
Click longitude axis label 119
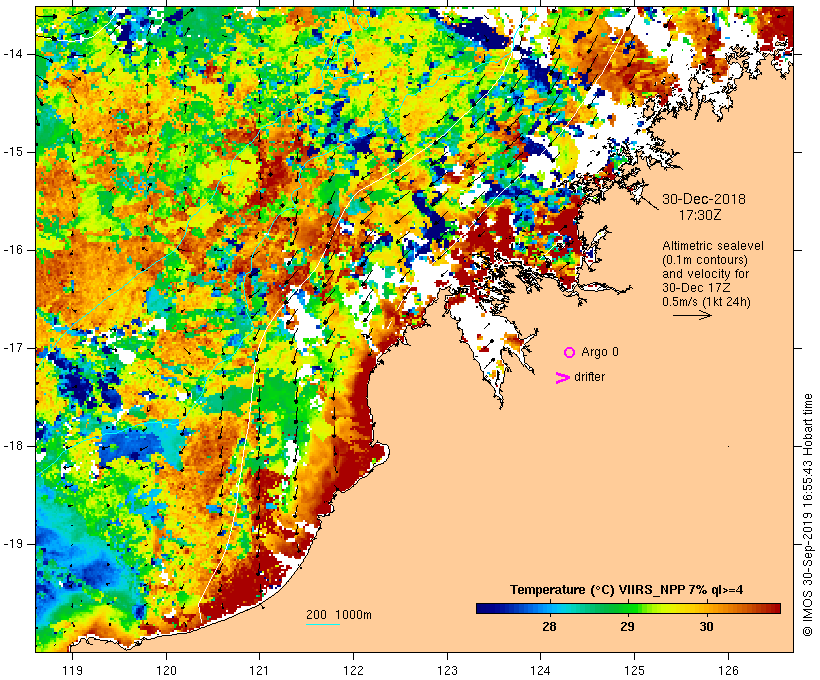click(x=72, y=670)
